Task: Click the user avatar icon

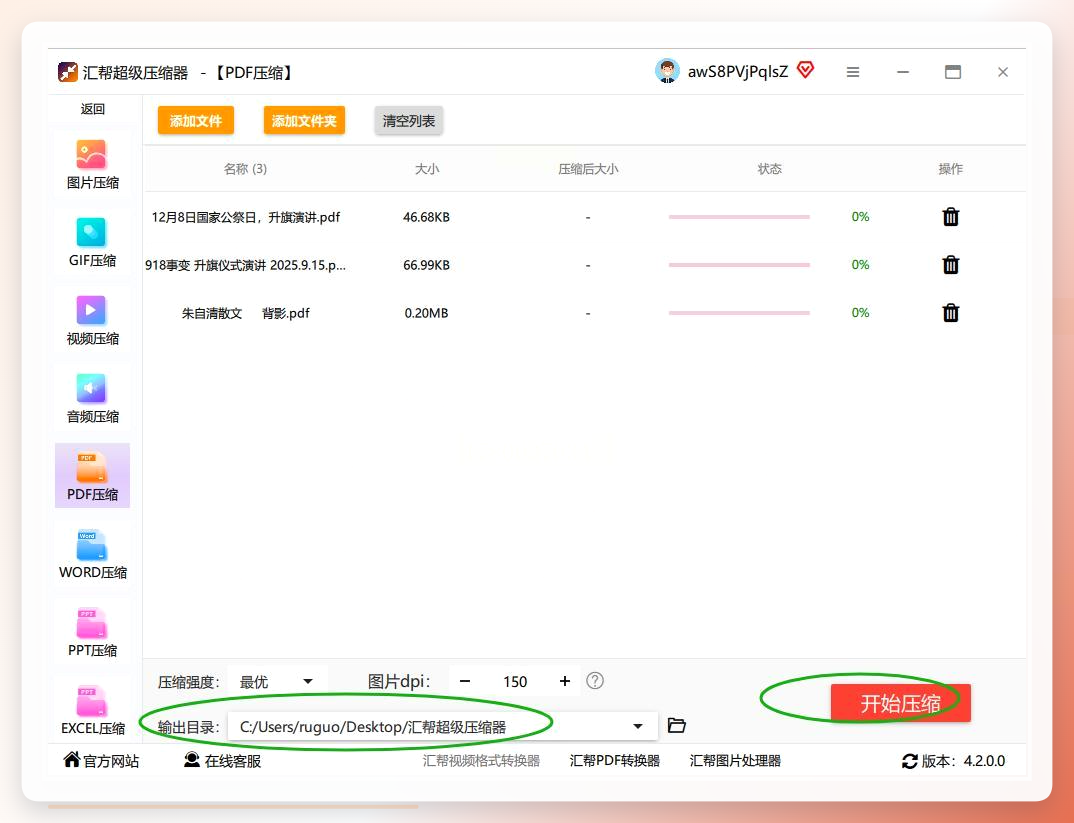Action: pyautogui.click(x=667, y=71)
